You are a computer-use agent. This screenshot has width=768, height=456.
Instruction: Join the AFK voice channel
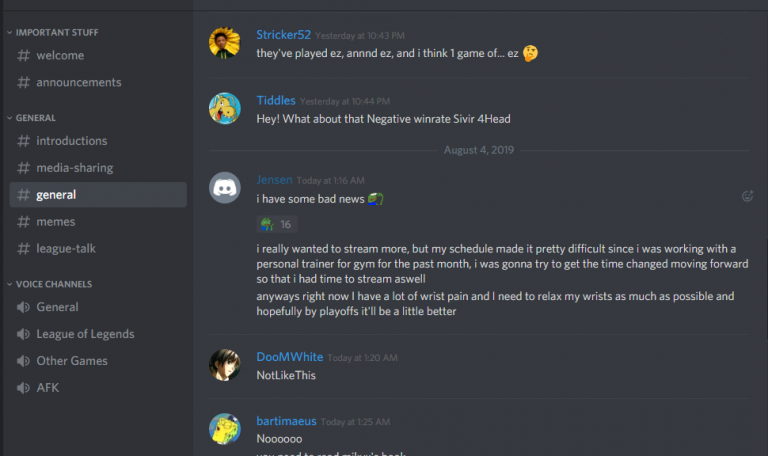pyautogui.click(x=98, y=388)
